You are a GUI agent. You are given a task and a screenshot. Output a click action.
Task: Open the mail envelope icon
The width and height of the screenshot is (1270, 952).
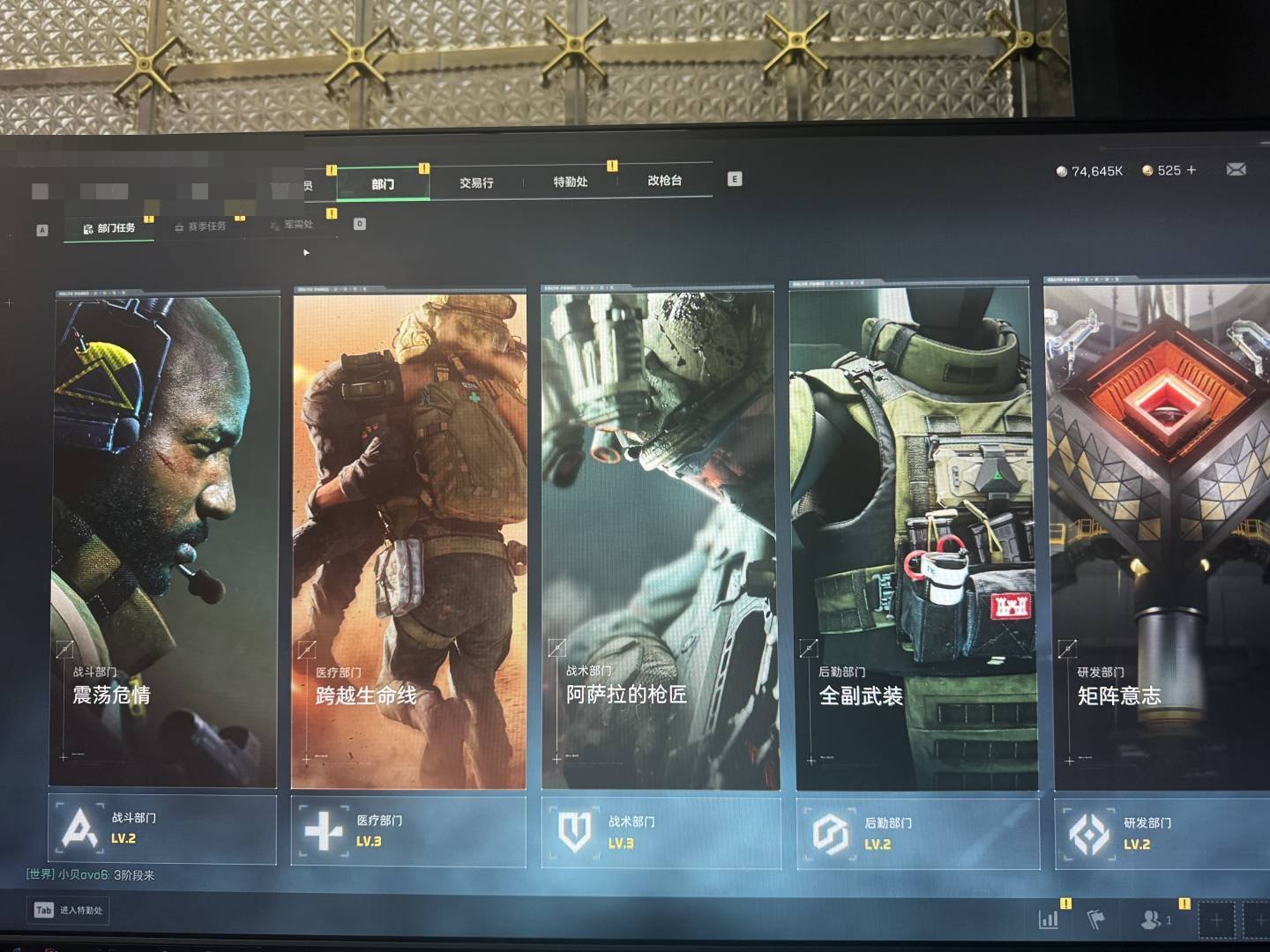1236,169
